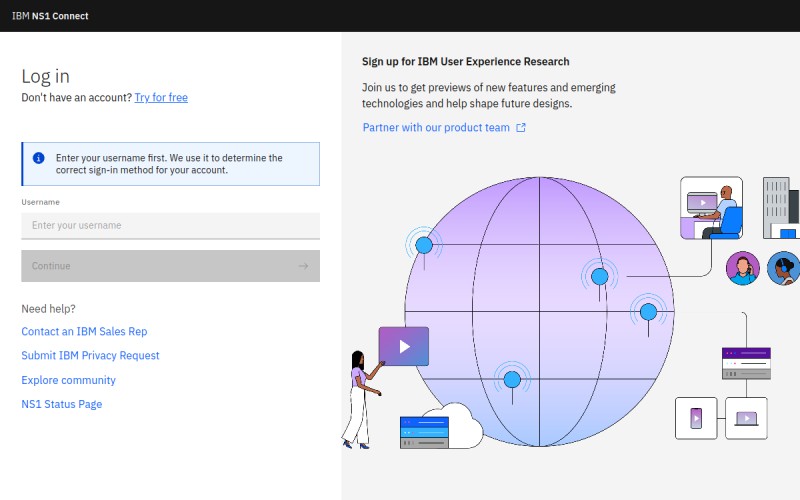Click the 'Enter your username first' notification text

tap(169, 164)
